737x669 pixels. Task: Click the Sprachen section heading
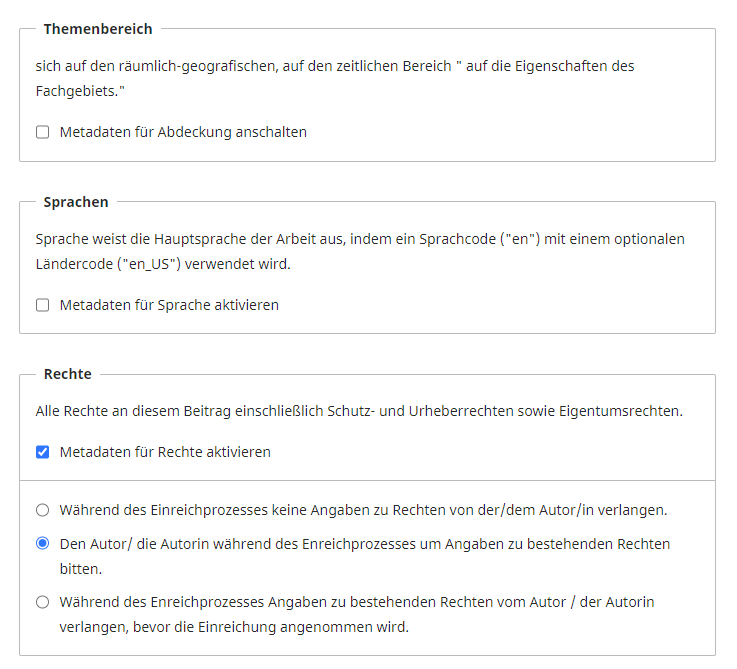(x=76, y=202)
